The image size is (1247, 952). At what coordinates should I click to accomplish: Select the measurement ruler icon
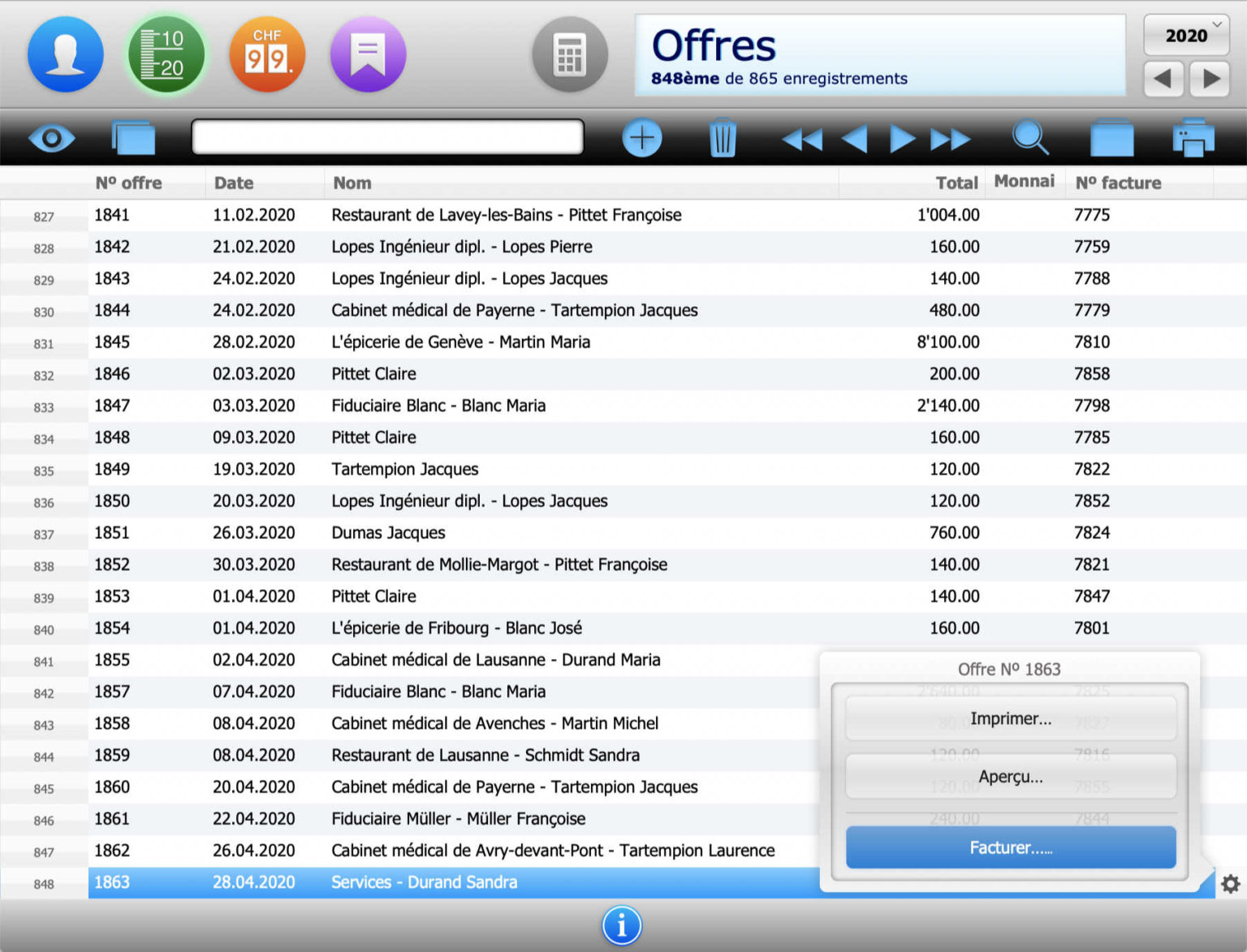click(x=166, y=54)
